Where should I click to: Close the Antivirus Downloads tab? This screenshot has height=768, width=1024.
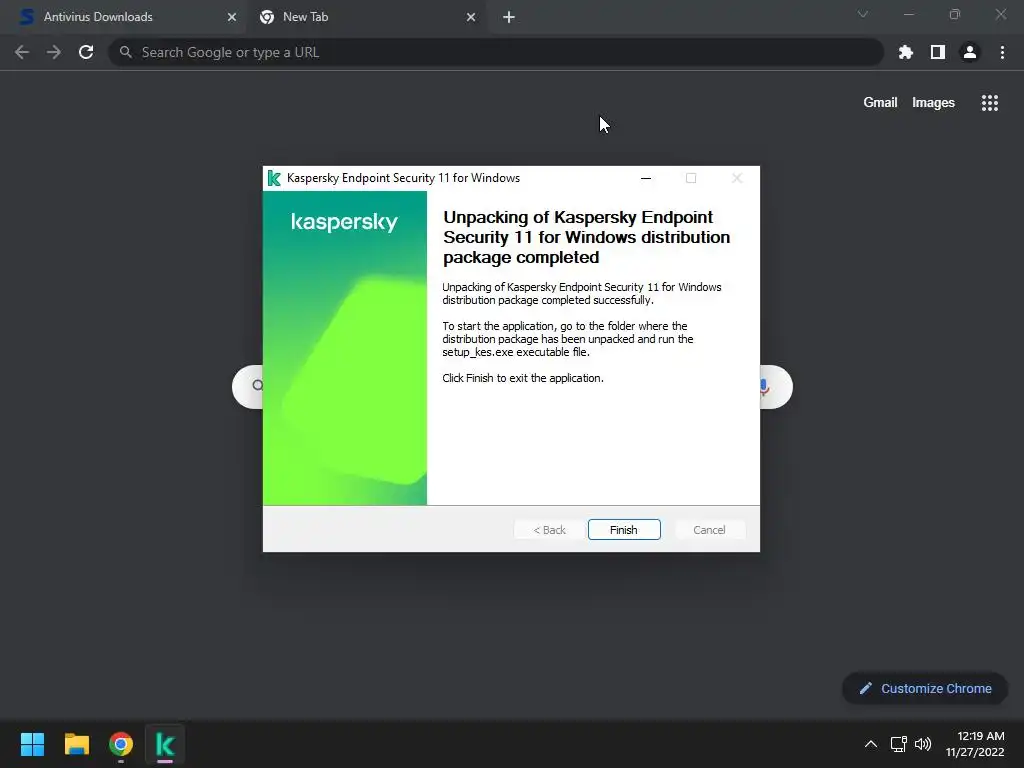(232, 17)
